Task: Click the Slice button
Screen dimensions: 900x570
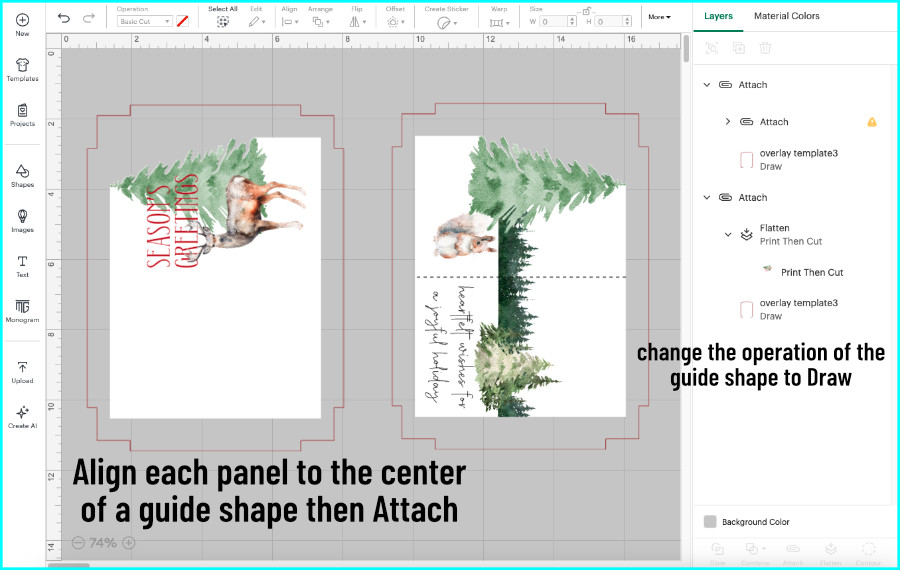Action: [717, 553]
